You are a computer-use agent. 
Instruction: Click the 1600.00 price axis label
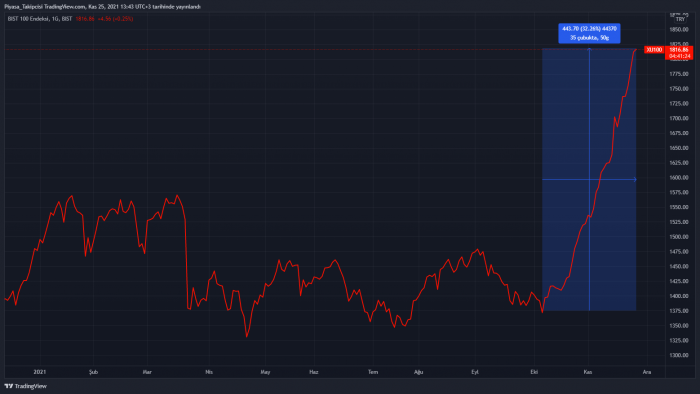(679, 178)
